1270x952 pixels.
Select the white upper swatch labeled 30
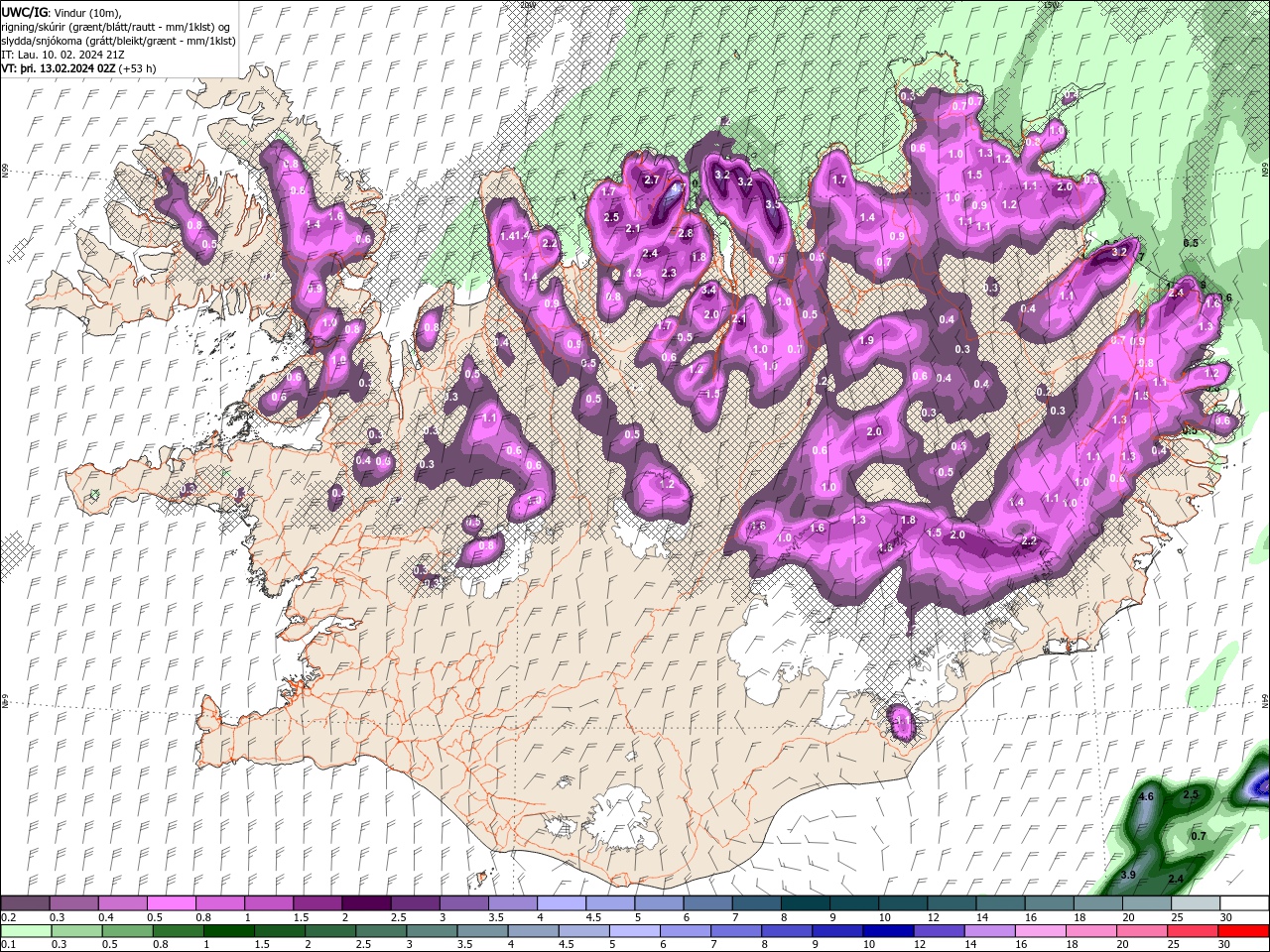[x=1242, y=903]
